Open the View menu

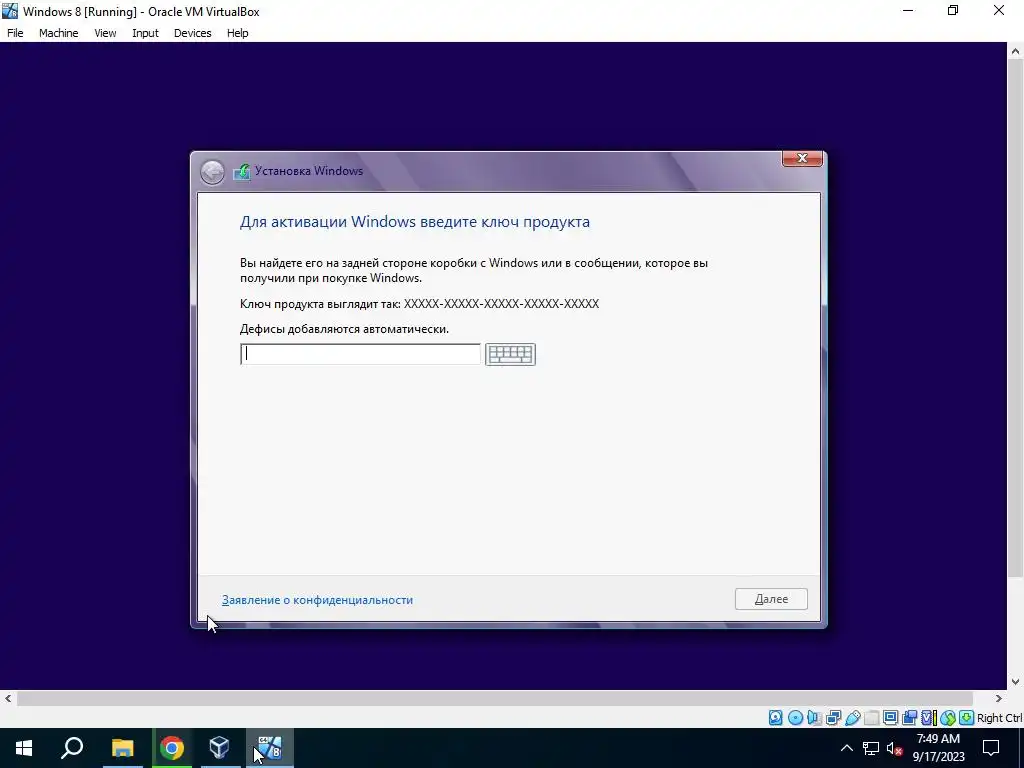[x=105, y=33]
